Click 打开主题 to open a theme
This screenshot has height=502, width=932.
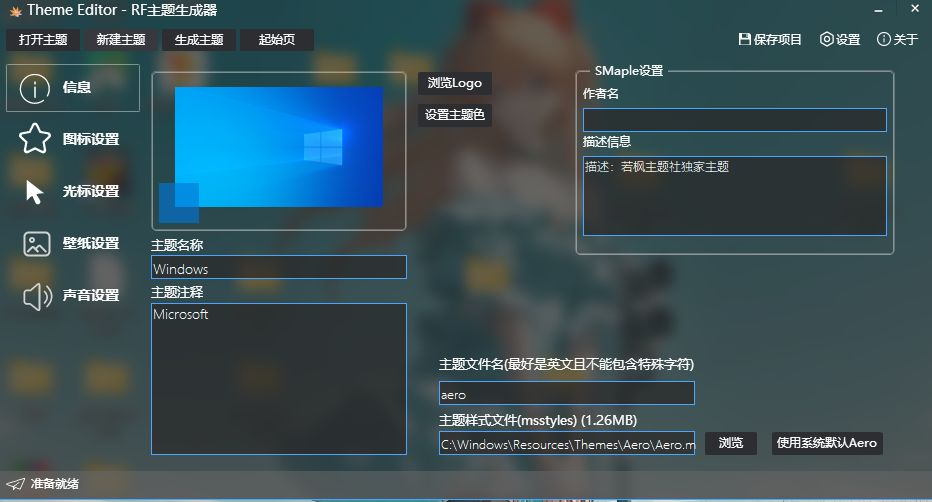tap(43, 40)
